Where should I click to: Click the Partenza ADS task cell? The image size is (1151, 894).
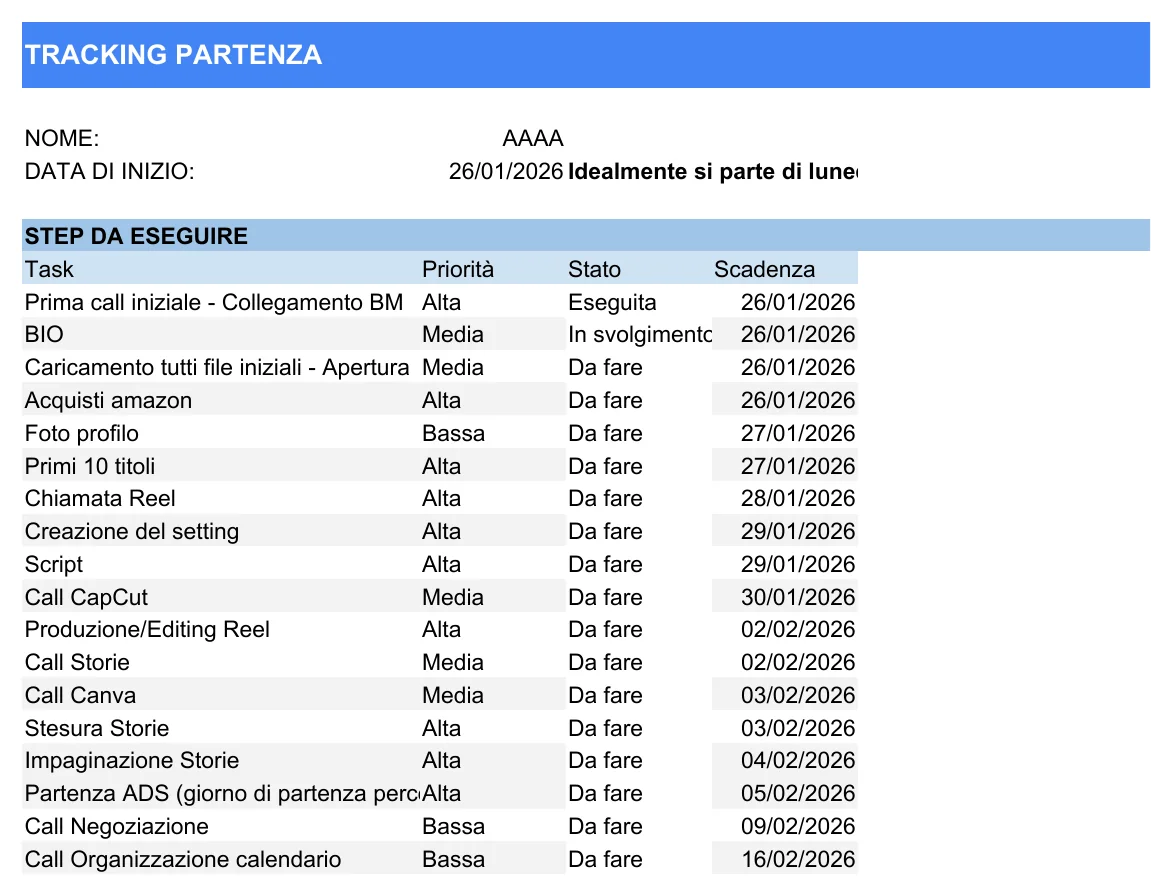pos(220,793)
